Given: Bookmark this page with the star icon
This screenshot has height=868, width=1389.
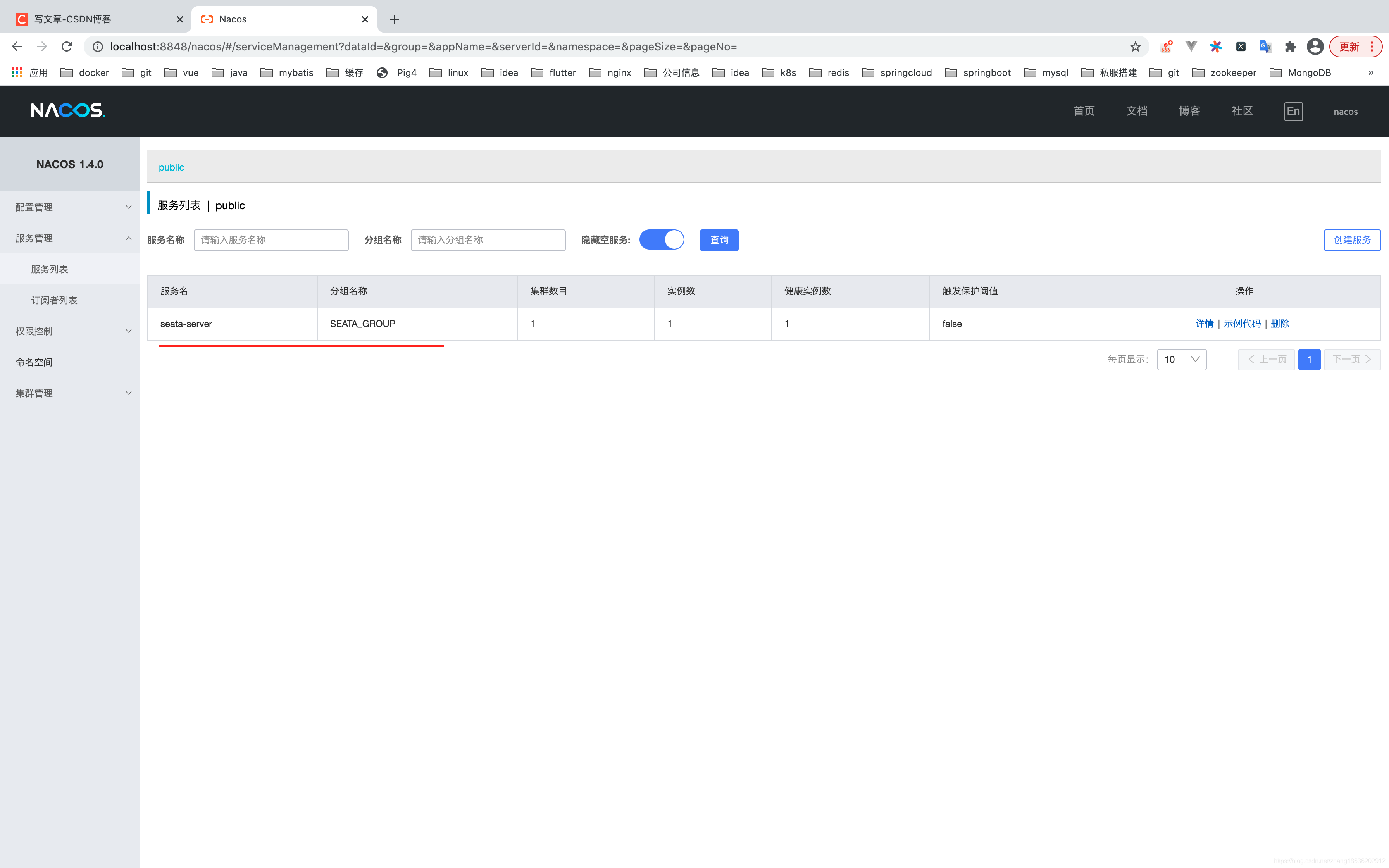Looking at the screenshot, I should tap(1135, 46).
